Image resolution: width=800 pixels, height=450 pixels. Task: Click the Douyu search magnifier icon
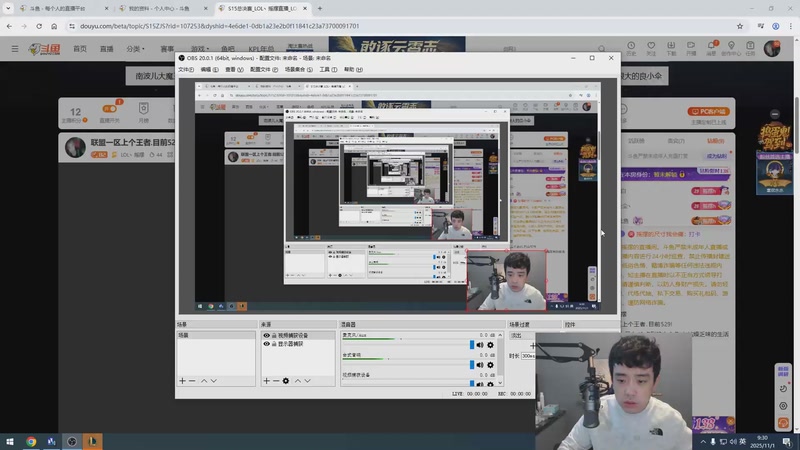[602, 49]
